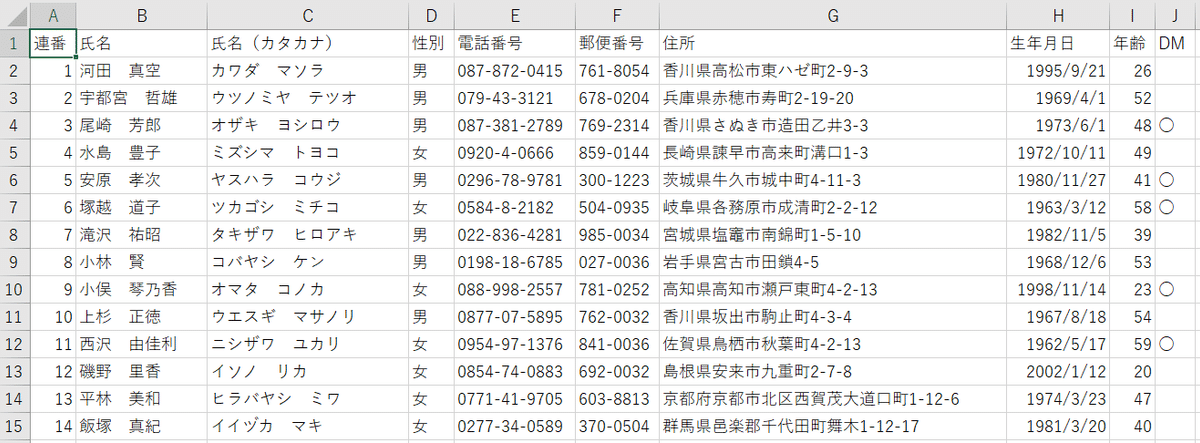Select the cell ヒラバヤシ ミワ
The width and height of the screenshot is (1200, 443).
click(308, 398)
